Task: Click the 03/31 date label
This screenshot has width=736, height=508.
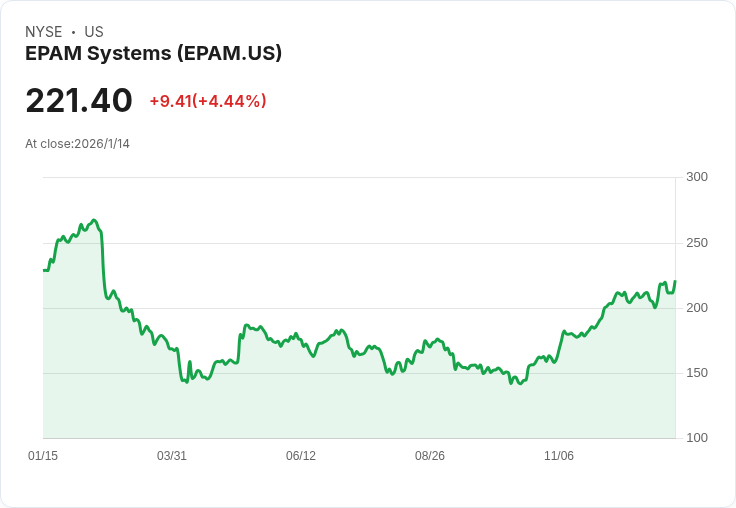Action: point(172,456)
